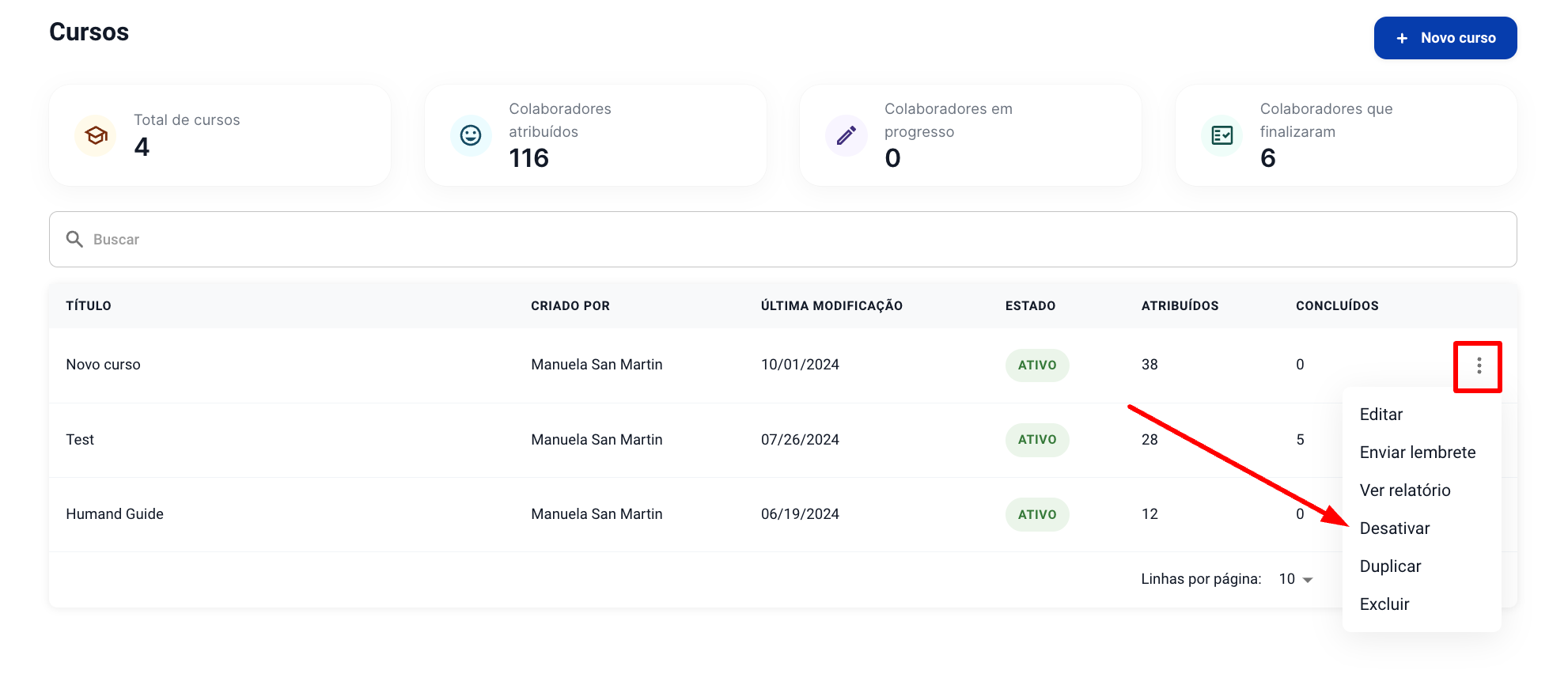Click the ATIVO badge on Humand Guide row

[x=1037, y=515]
